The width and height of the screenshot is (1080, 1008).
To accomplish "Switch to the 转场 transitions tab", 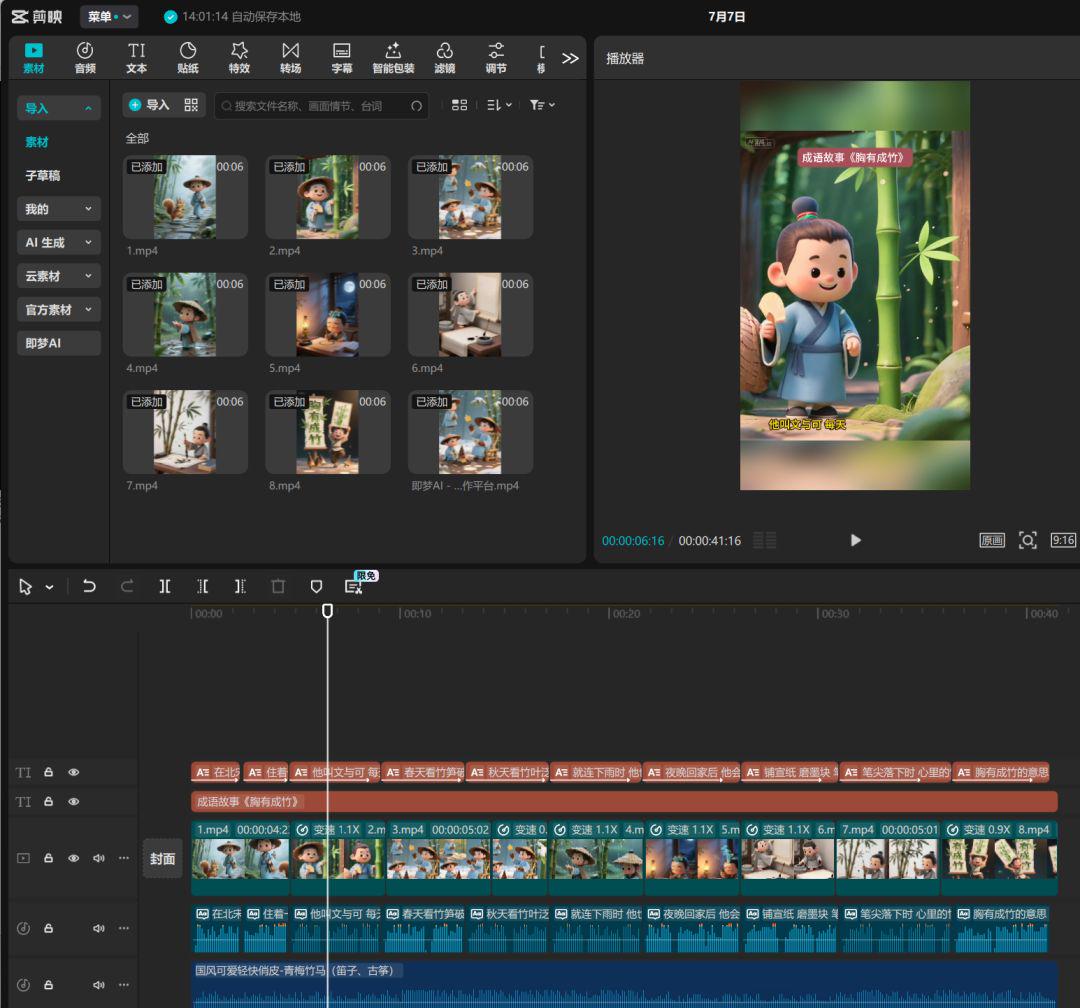I will (x=290, y=57).
